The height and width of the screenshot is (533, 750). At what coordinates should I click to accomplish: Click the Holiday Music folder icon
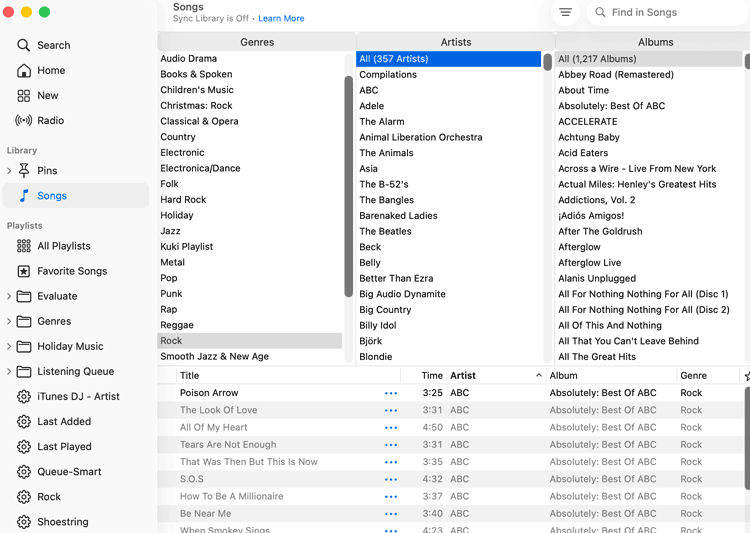tap(23, 346)
